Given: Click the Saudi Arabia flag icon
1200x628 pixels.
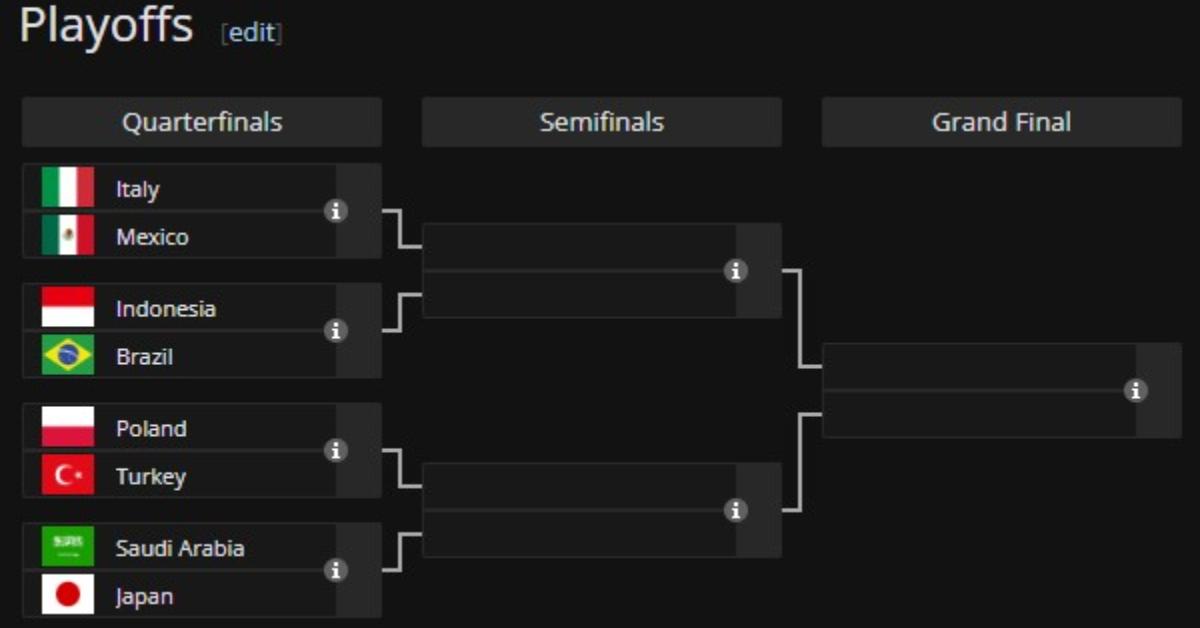Looking at the screenshot, I should 68,547.
